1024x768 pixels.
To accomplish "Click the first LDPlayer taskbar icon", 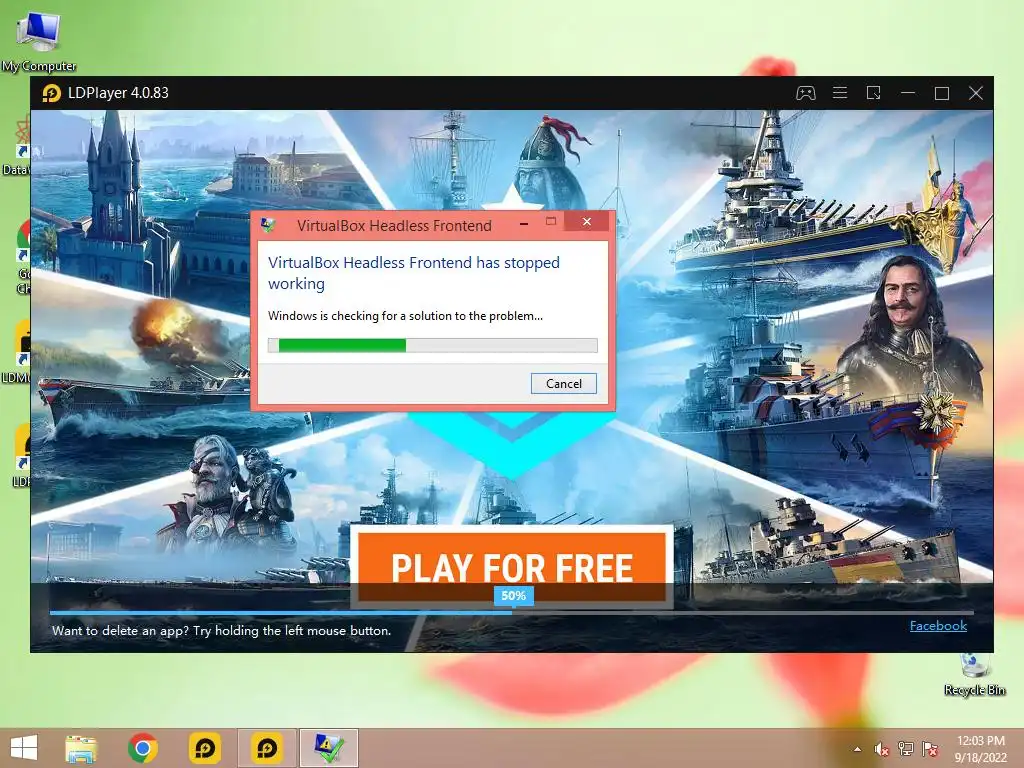I will click(x=204, y=748).
